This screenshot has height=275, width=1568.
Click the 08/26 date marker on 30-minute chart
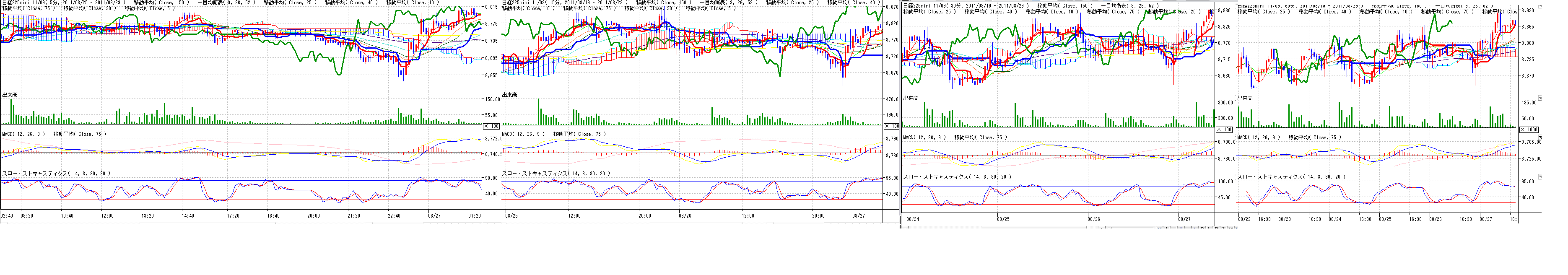tap(1094, 218)
